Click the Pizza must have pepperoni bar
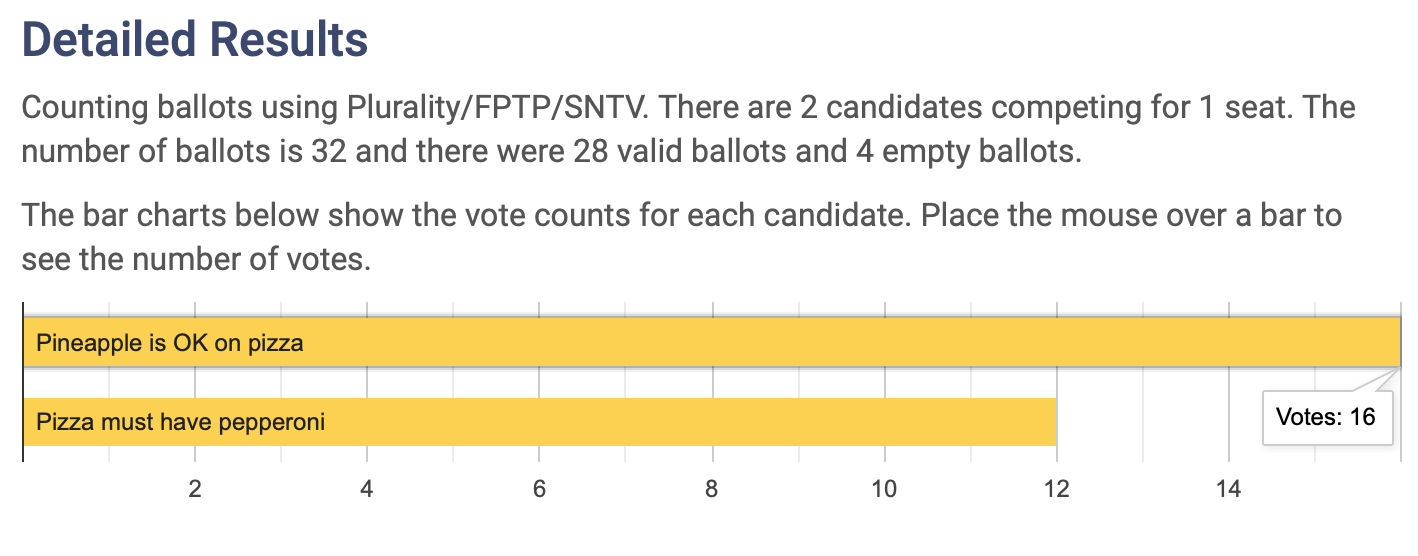 coord(540,422)
